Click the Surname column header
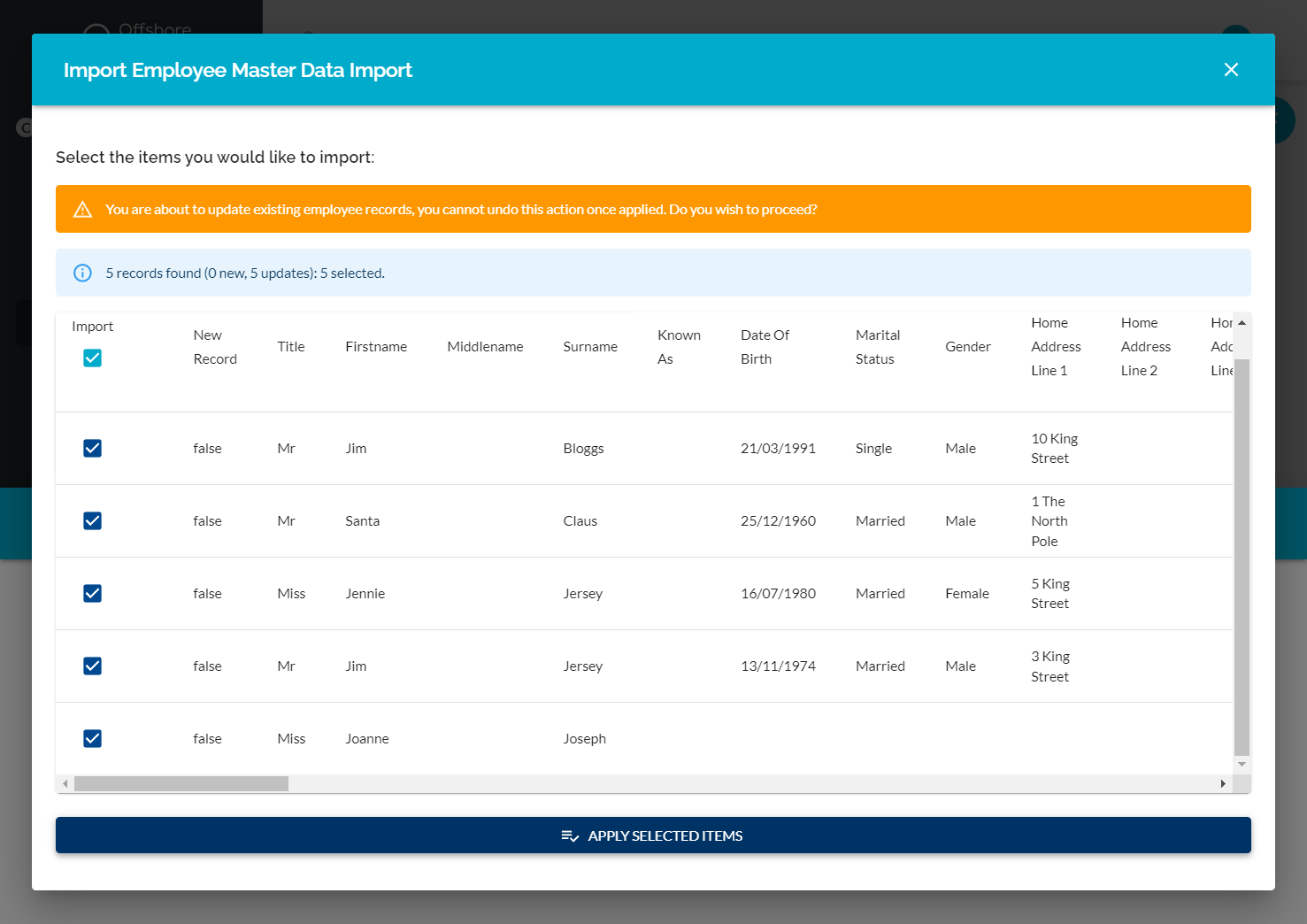Image resolution: width=1307 pixels, height=924 pixels. pyautogui.click(x=590, y=347)
